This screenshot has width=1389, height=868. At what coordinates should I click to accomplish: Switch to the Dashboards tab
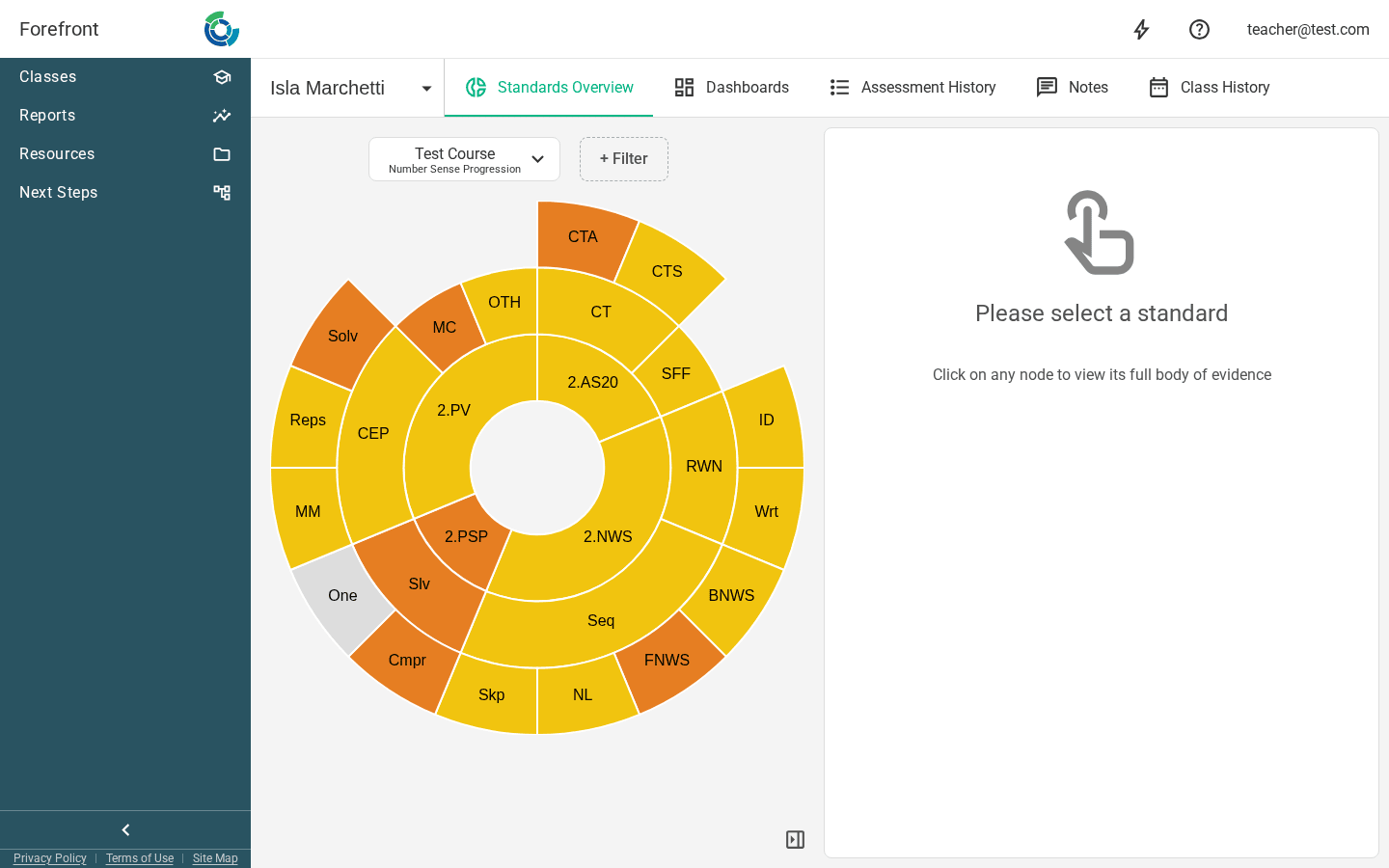[731, 87]
